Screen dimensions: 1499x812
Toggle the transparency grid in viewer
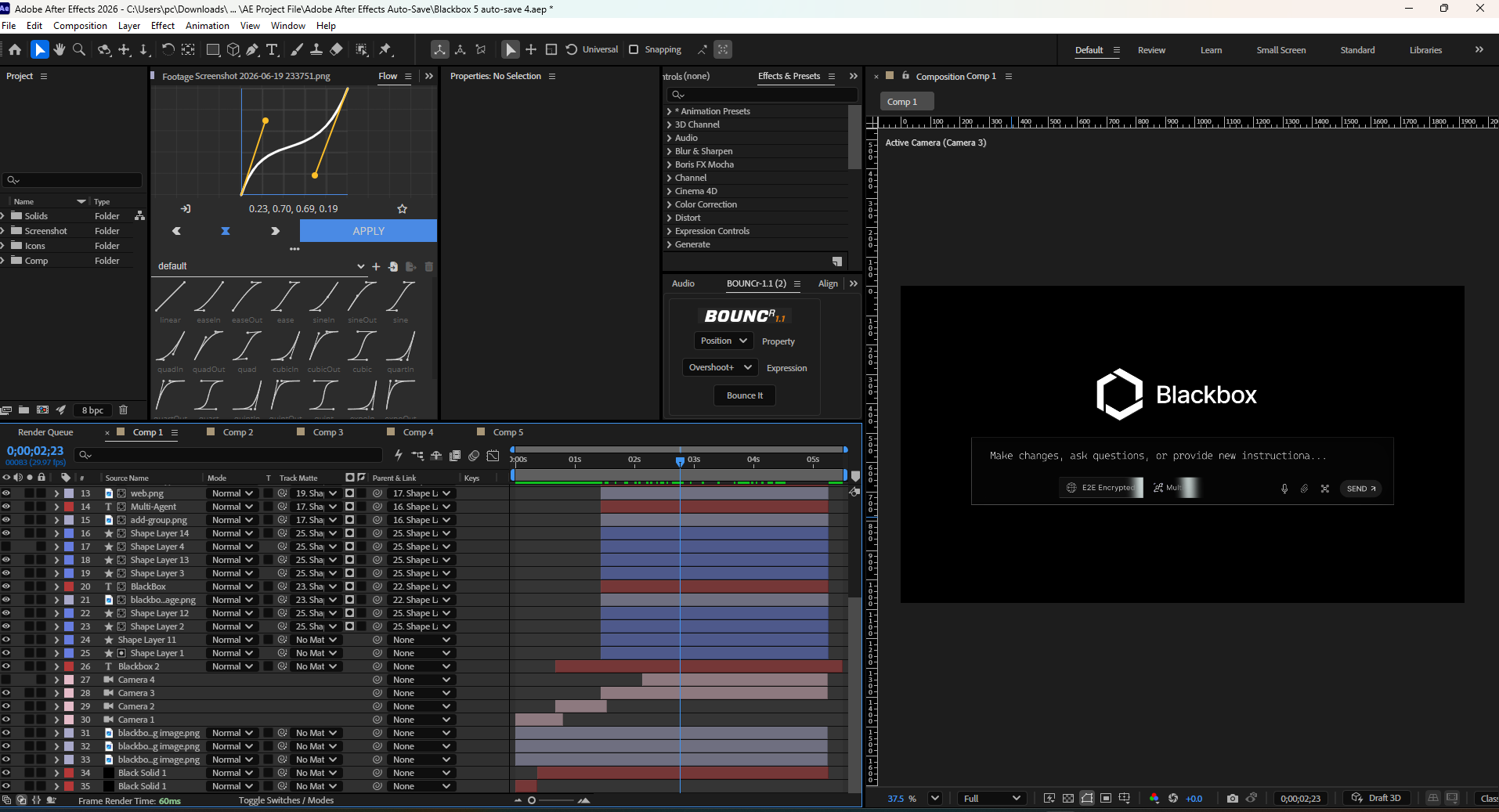click(x=1068, y=798)
